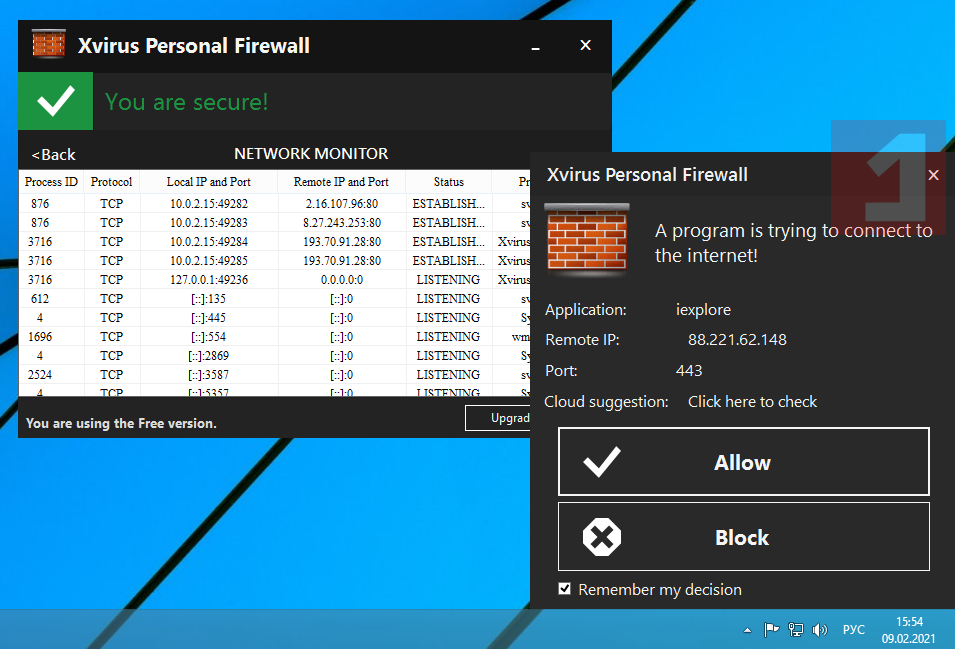The width and height of the screenshot is (955, 649).
Task: Close the Xvirus main window
Action: (x=585, y=45)
